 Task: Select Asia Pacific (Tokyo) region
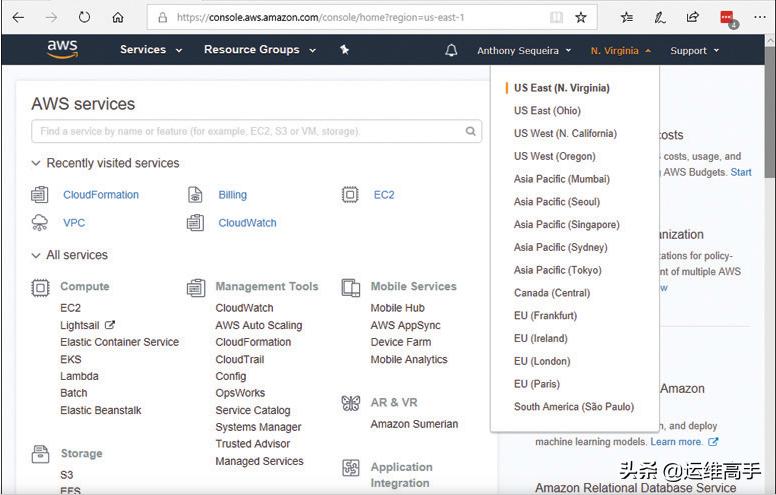pyautogui.click(x=557, y=270)
